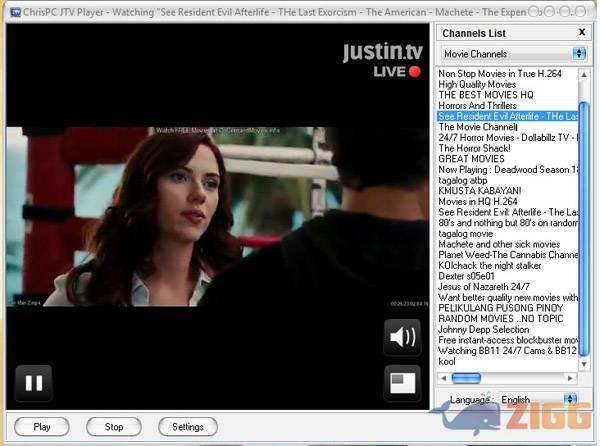Close the Channels List panel
Viewport: 600px width, 446px height.
pyautogui.click(x=582, y=32)
